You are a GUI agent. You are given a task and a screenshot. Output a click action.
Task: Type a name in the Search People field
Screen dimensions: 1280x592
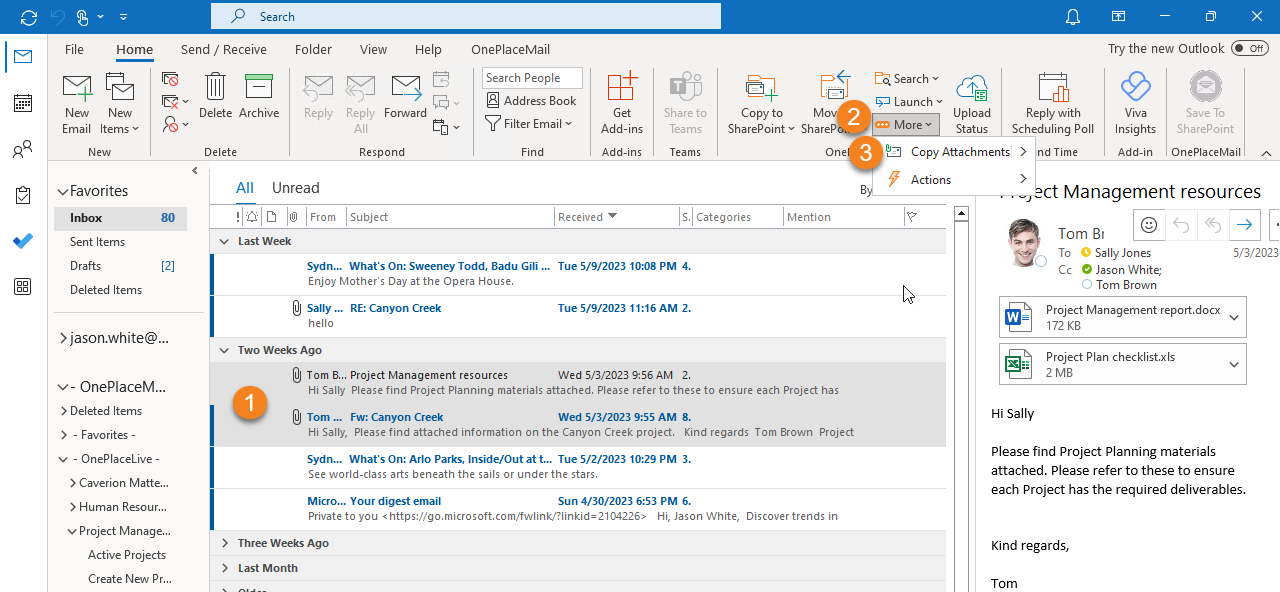(x=532, y=77)
